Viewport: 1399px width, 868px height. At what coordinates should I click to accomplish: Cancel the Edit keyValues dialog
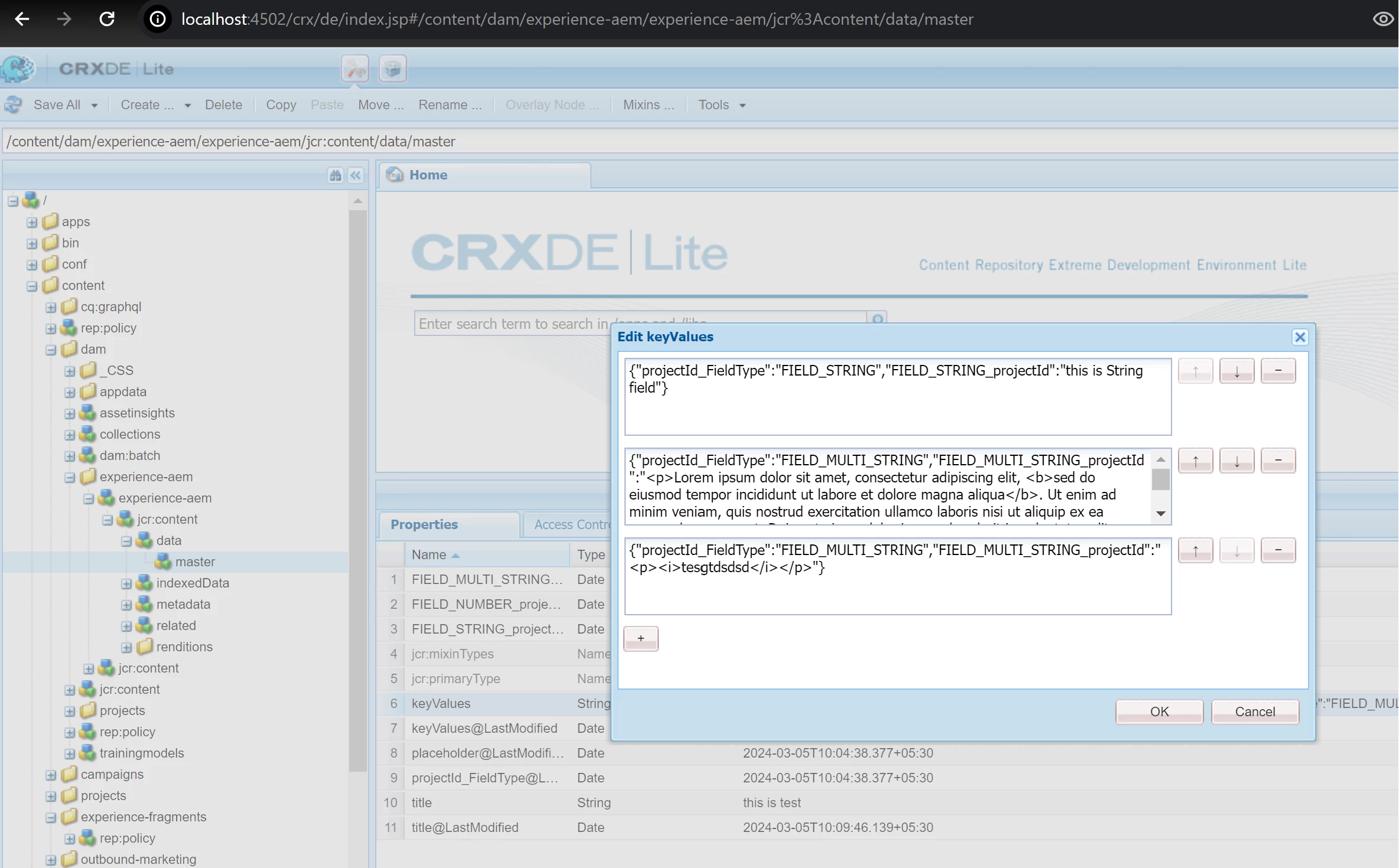click(x=1255, y=712)
